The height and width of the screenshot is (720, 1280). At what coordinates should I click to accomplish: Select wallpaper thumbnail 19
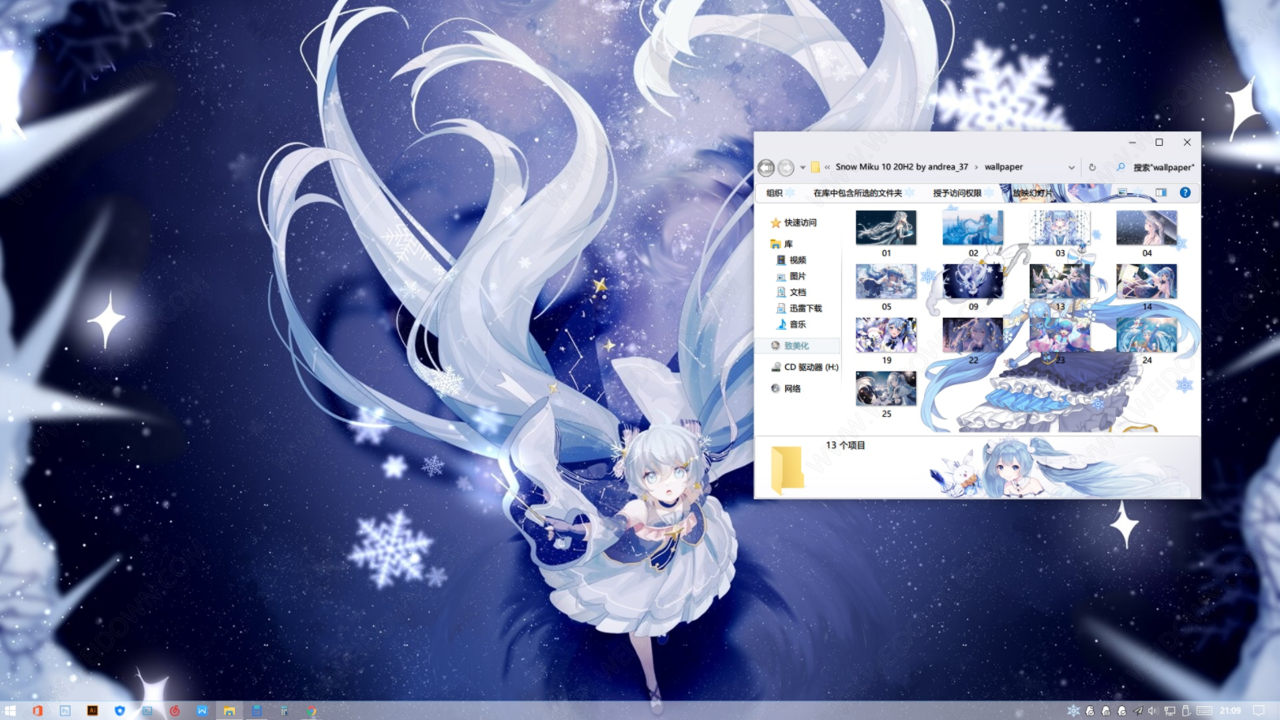click(x=886, y=335)
